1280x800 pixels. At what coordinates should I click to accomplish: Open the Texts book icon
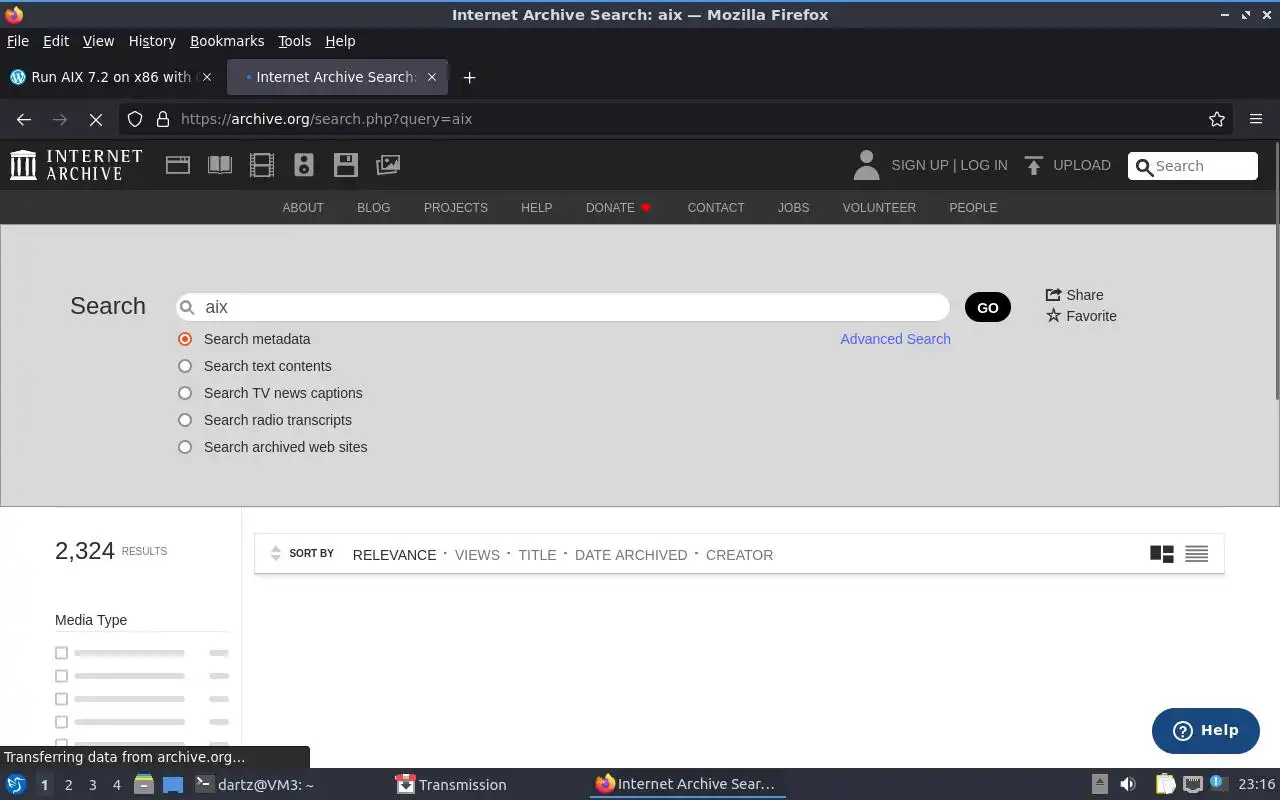pos(220,165)
